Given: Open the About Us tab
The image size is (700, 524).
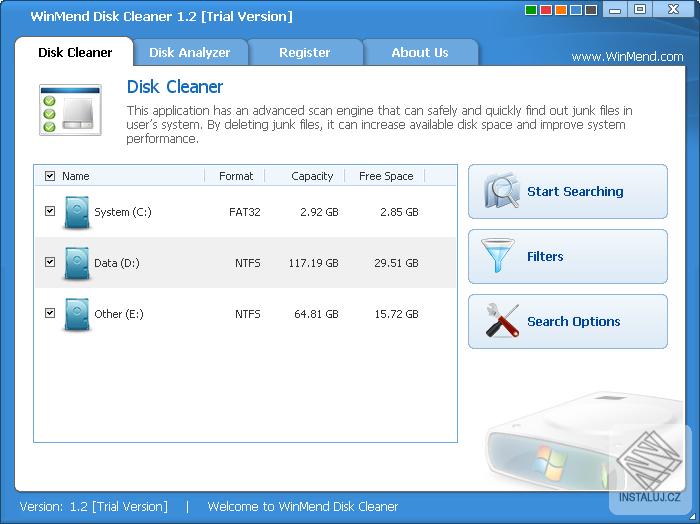Looking at the screenshot, I should (x=420, y=52).
